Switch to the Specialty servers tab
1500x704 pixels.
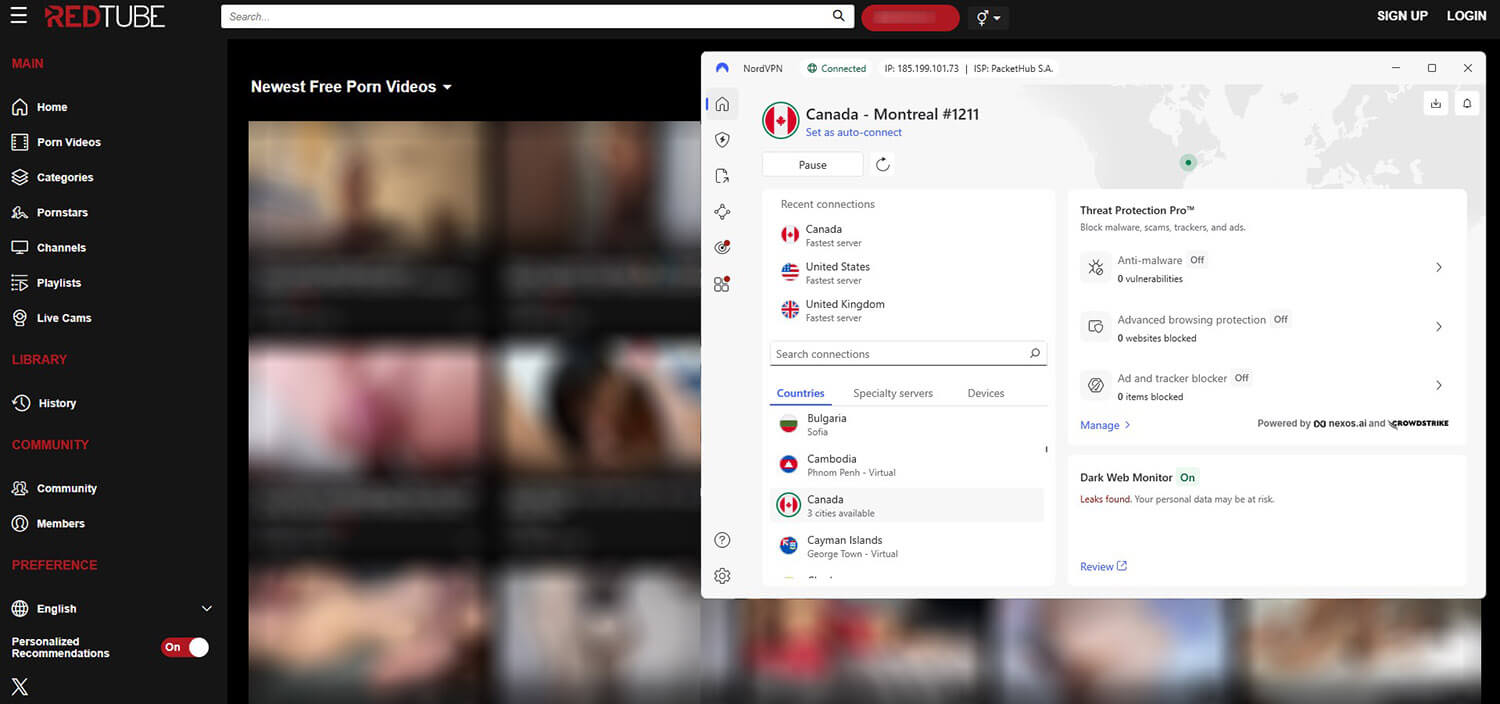coord(892,393)
